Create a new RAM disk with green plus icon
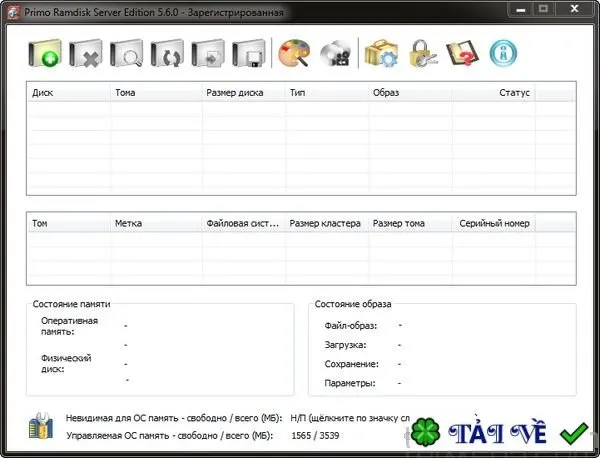This screenshot has width=600, height=458. (45, 53)
